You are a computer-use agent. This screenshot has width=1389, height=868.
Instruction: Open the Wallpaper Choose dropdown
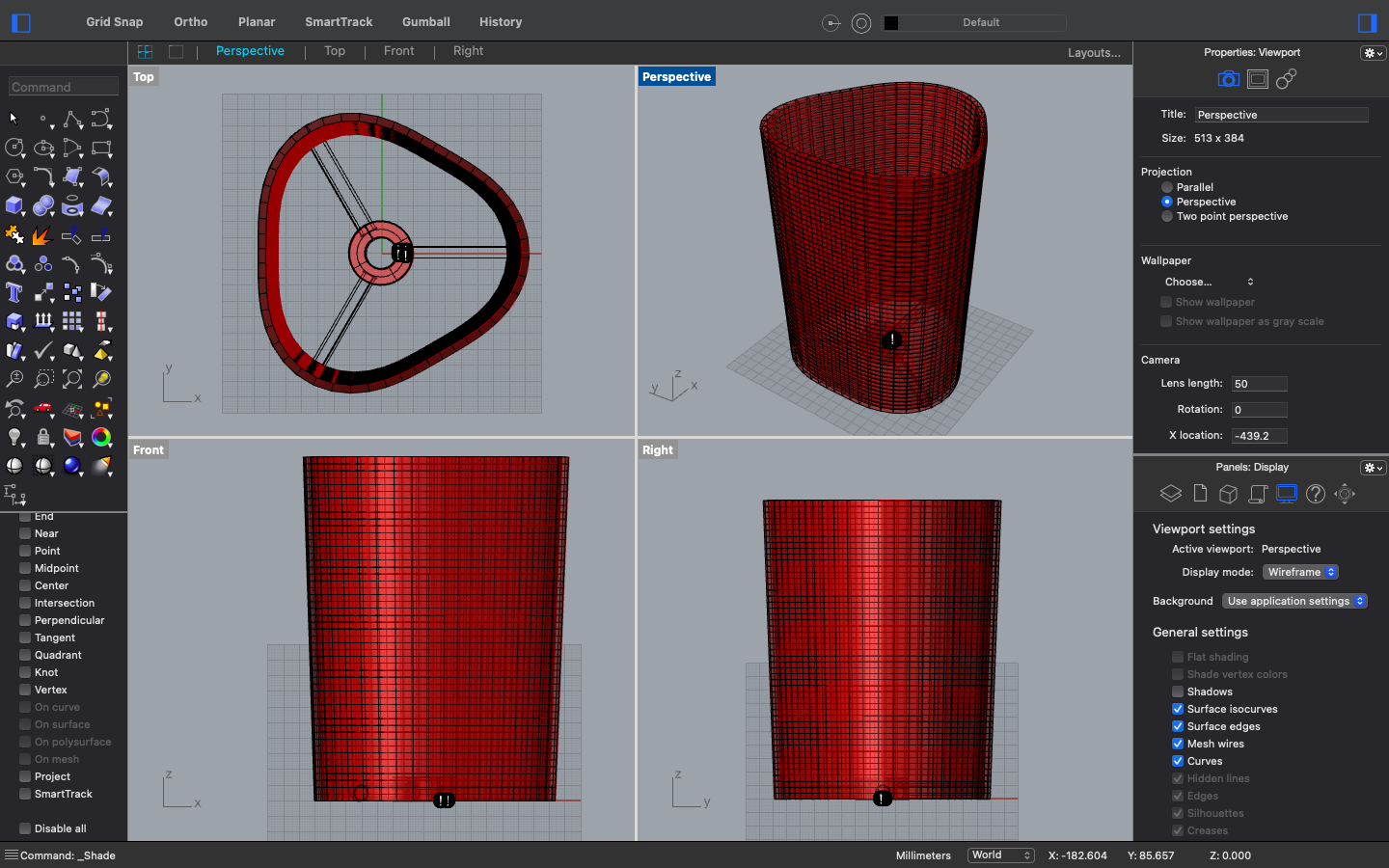pyautogui.click(x=1209, y=282)
